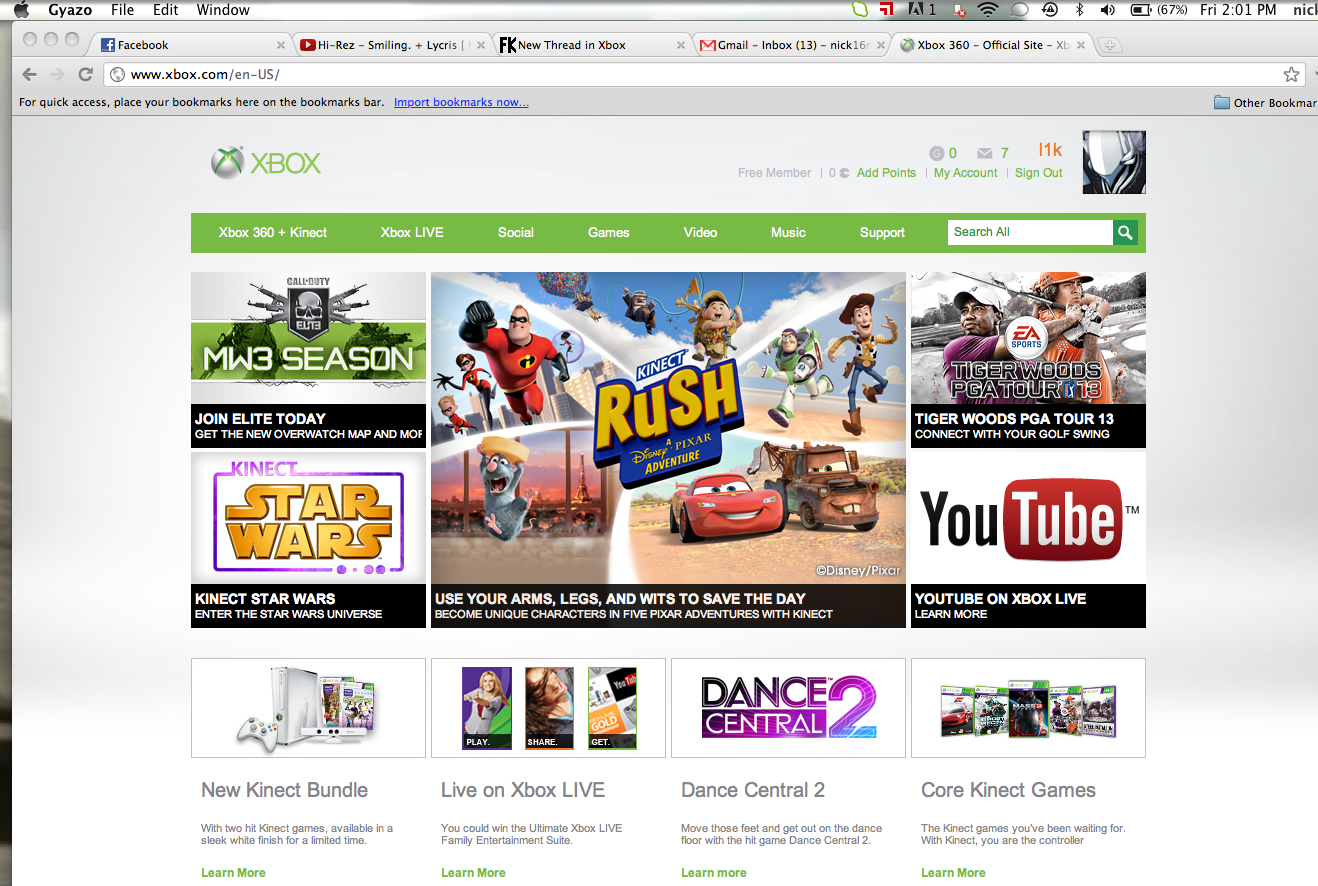Screen dimensions: 1318x886
Task: Click the Time Machine menu bar icon
Action: [1050, 10]
